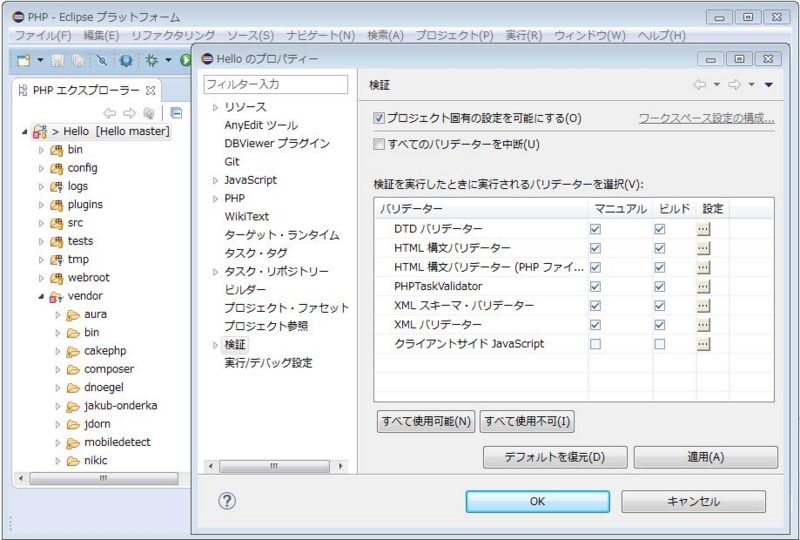800x540 pixels.
Task: Click the Hello project icon in explorer
Action: coord(40,132)
